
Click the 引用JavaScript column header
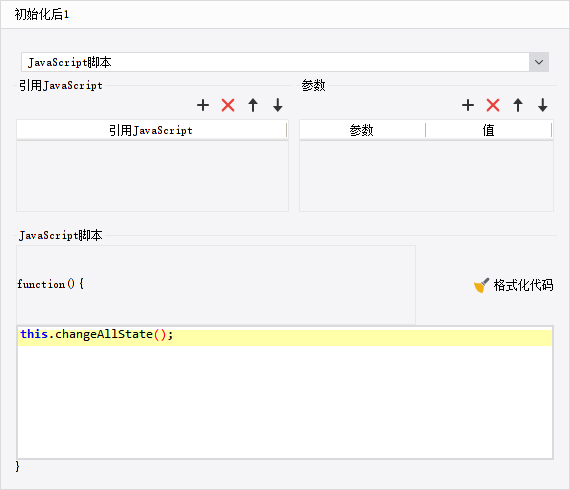[x=152, y=130]
